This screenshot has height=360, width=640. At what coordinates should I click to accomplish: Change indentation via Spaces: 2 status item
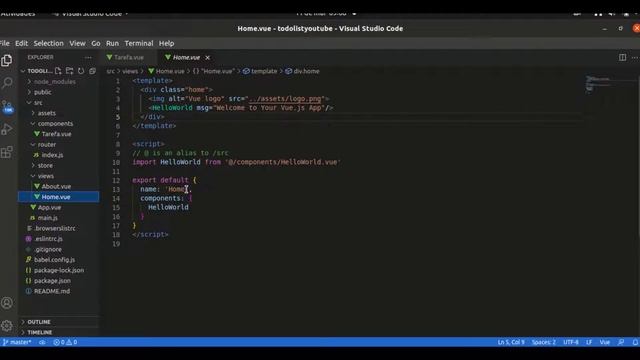pyautogui.click(x=544, y=342)
